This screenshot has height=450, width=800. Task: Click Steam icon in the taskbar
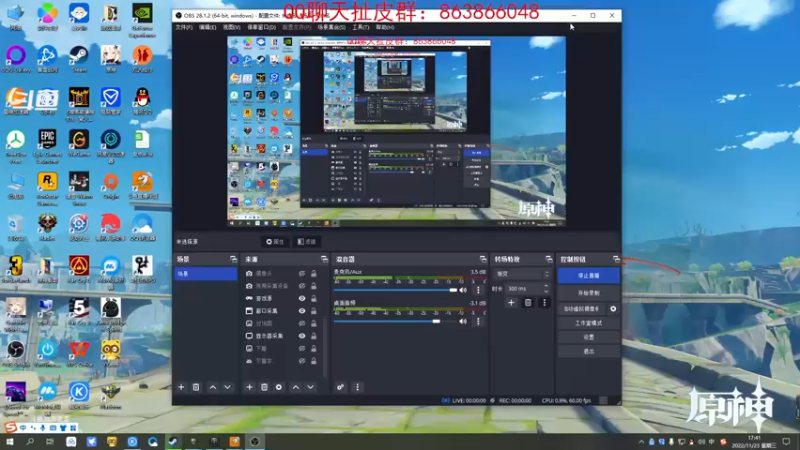173,441
